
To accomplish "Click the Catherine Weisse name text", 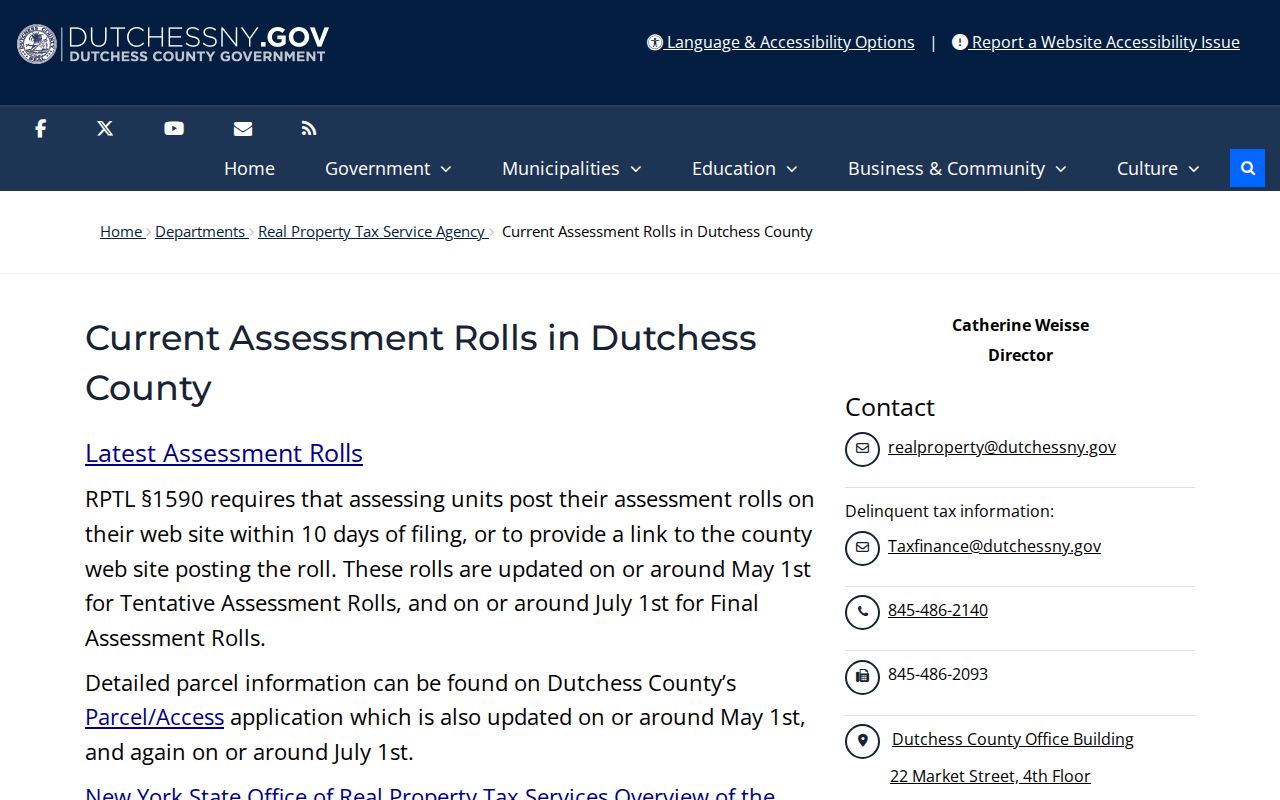I will (x=1020, y=325).
